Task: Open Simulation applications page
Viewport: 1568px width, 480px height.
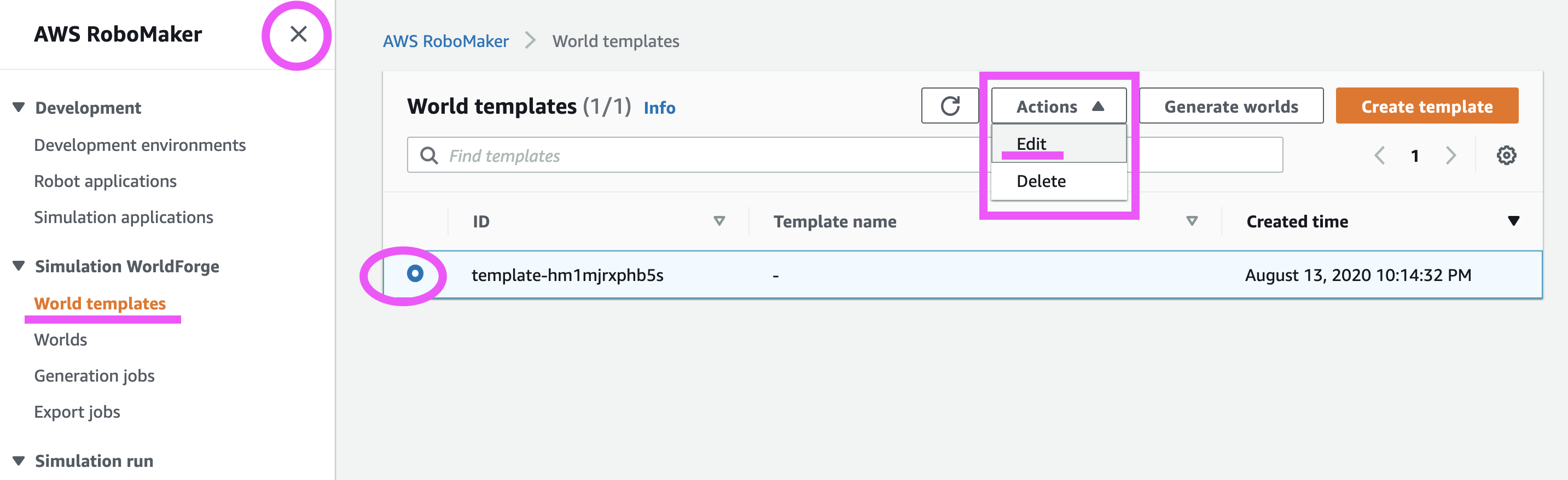Action: 124,218
